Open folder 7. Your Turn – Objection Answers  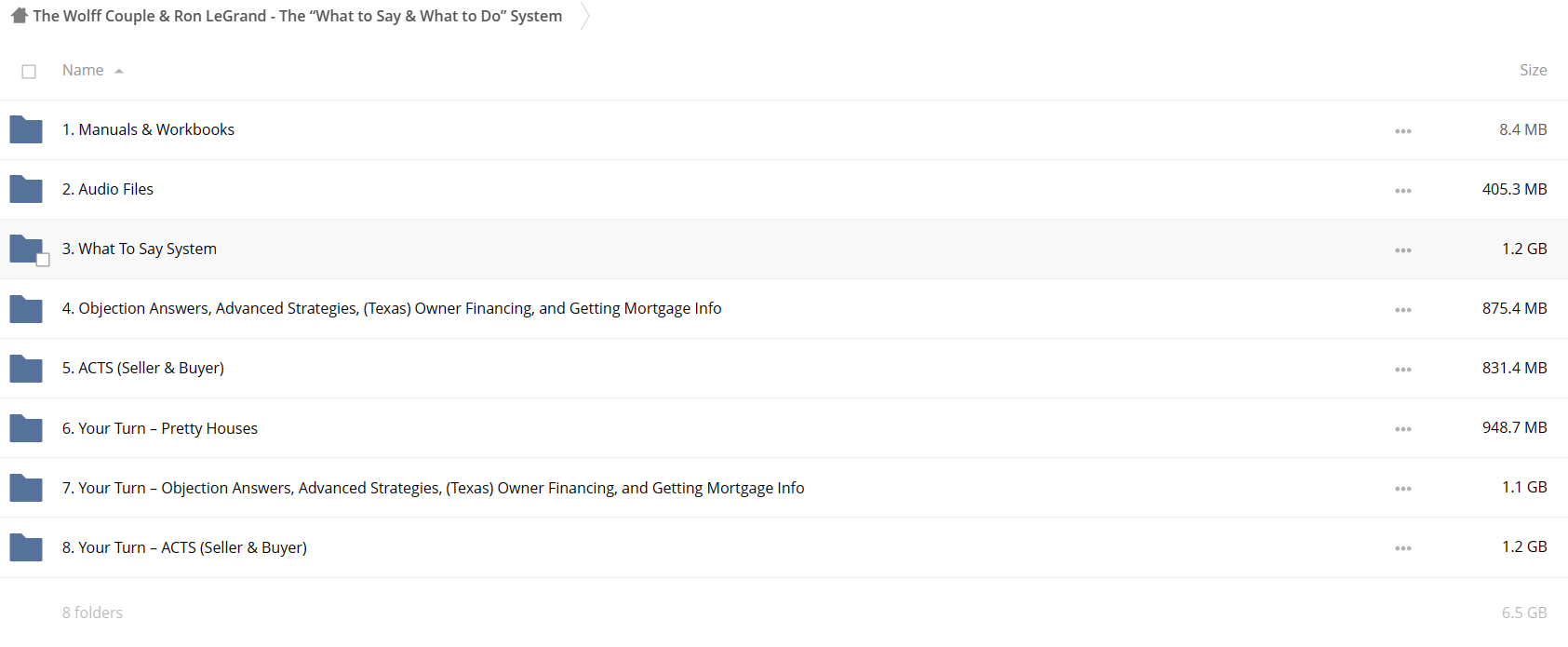pos(434,488)
